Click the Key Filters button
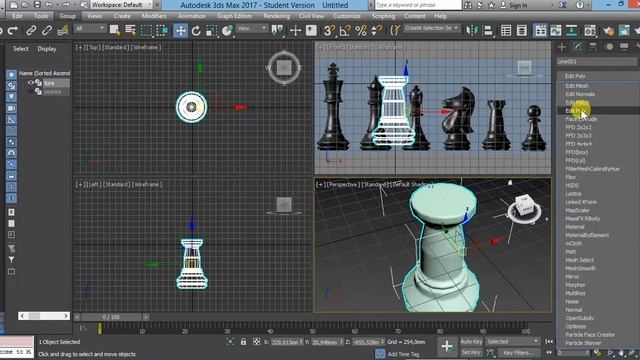 (x=518, y=352)
